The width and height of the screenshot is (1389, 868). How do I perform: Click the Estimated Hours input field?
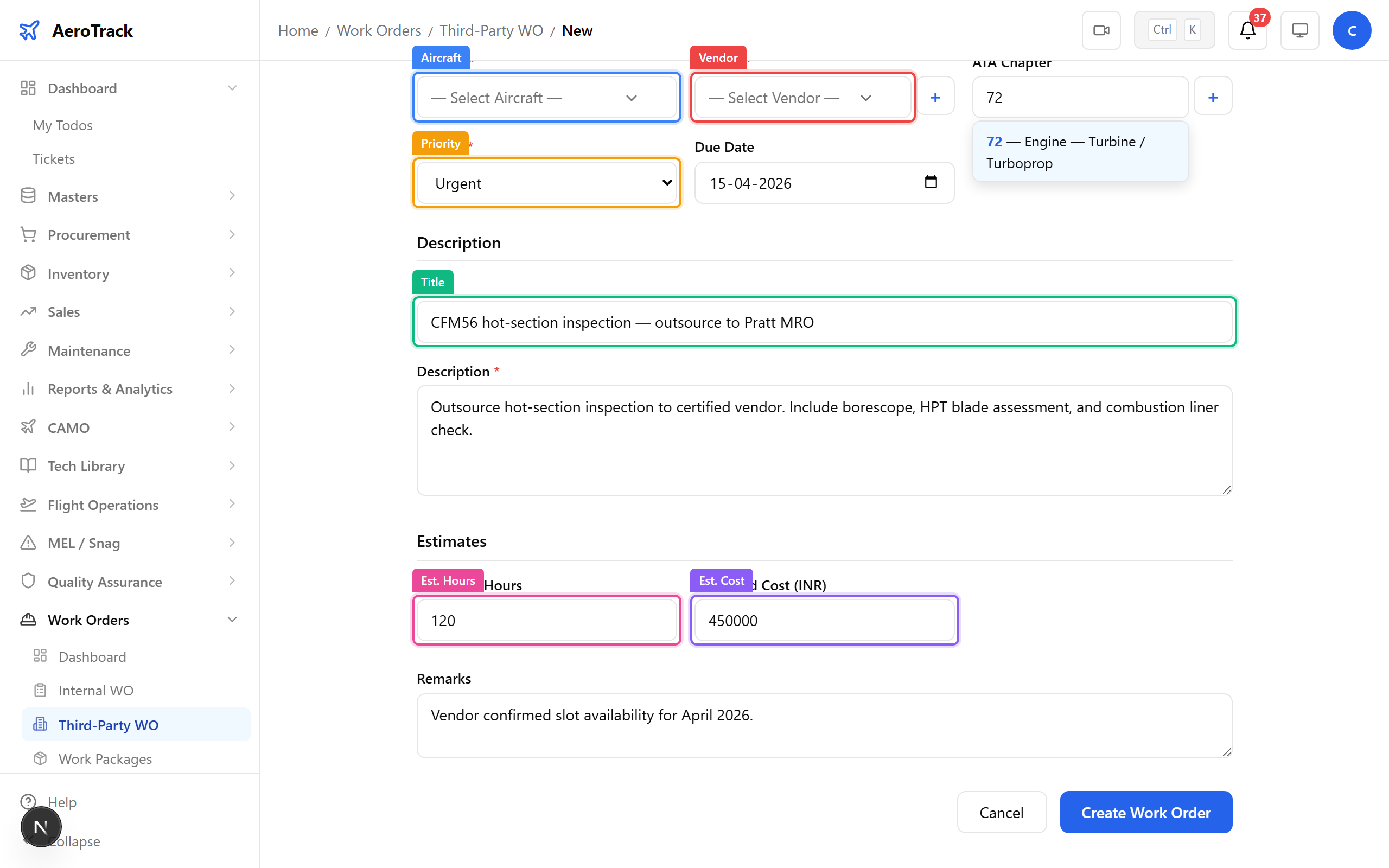[x=546, y=621]
